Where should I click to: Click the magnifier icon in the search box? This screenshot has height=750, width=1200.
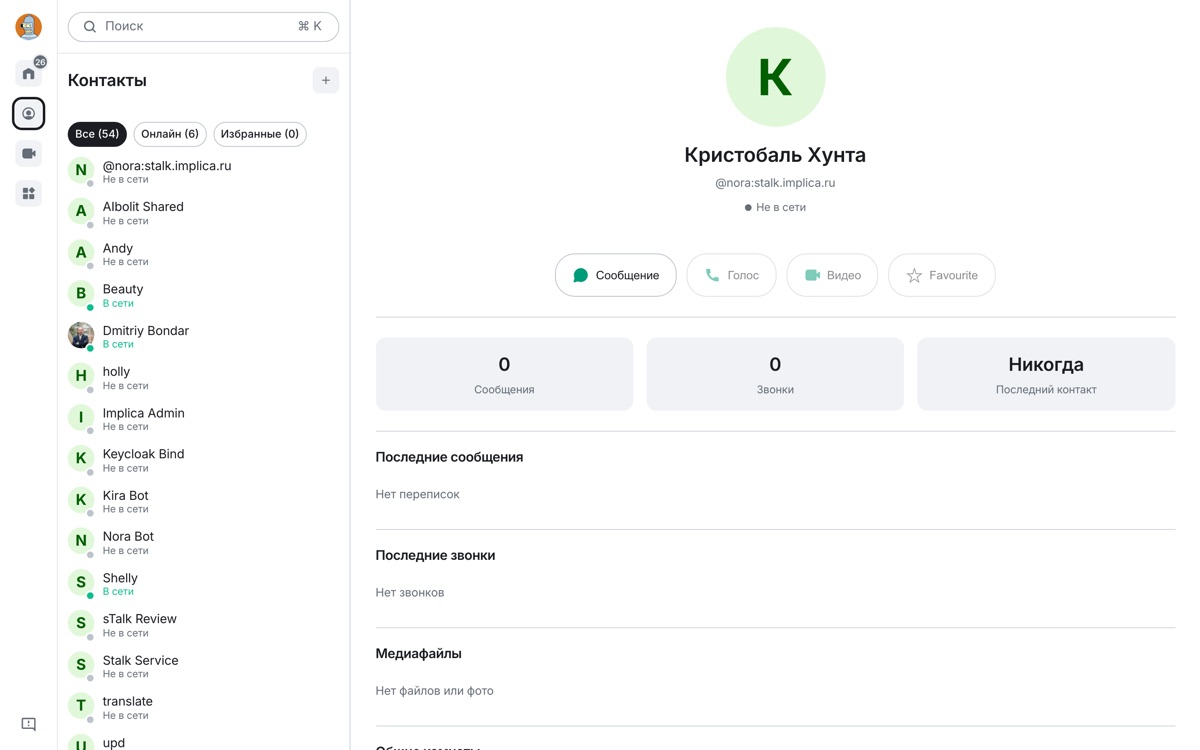[90, 27]
